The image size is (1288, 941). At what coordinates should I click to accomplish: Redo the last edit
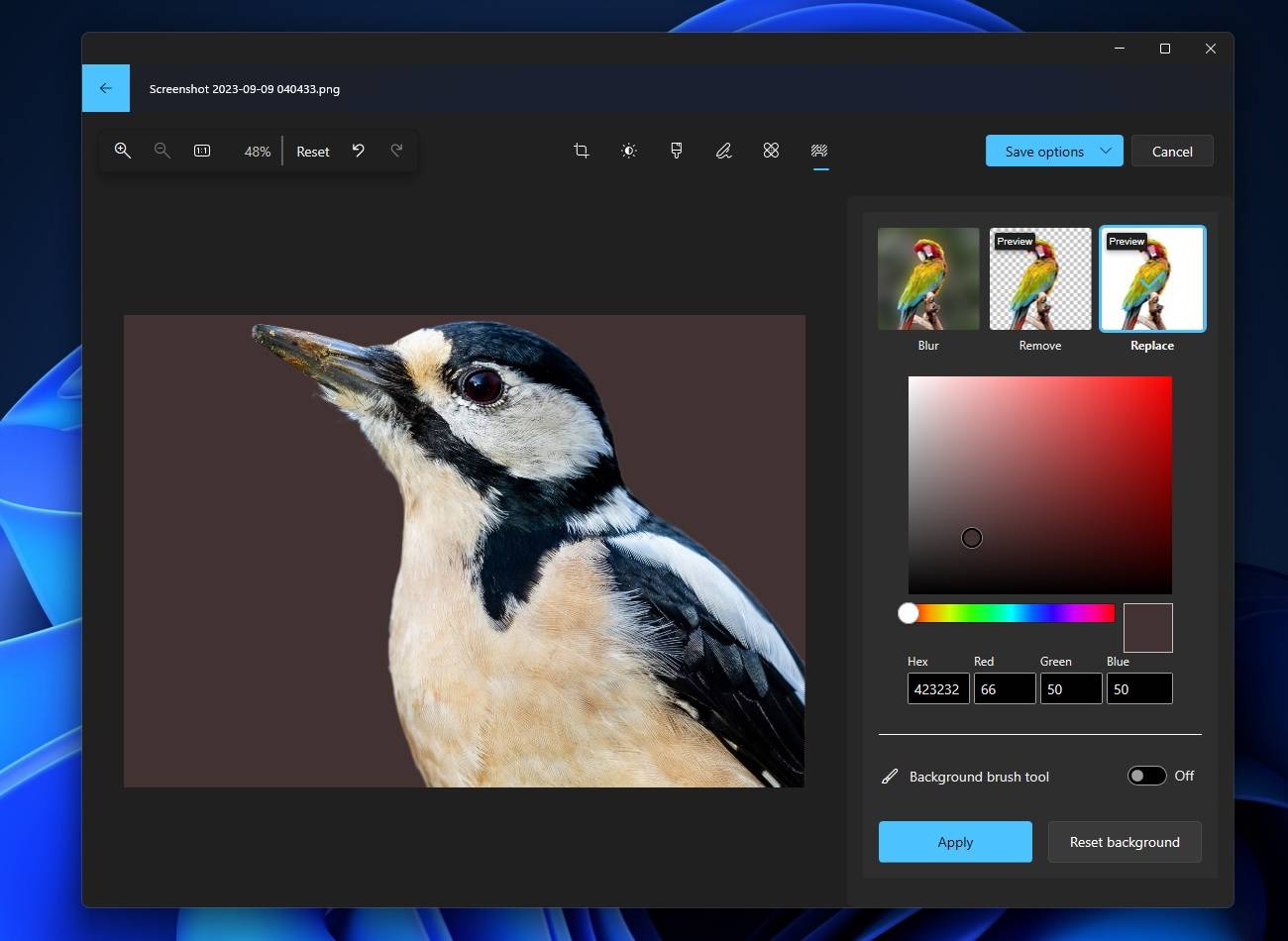pos(396,151)
